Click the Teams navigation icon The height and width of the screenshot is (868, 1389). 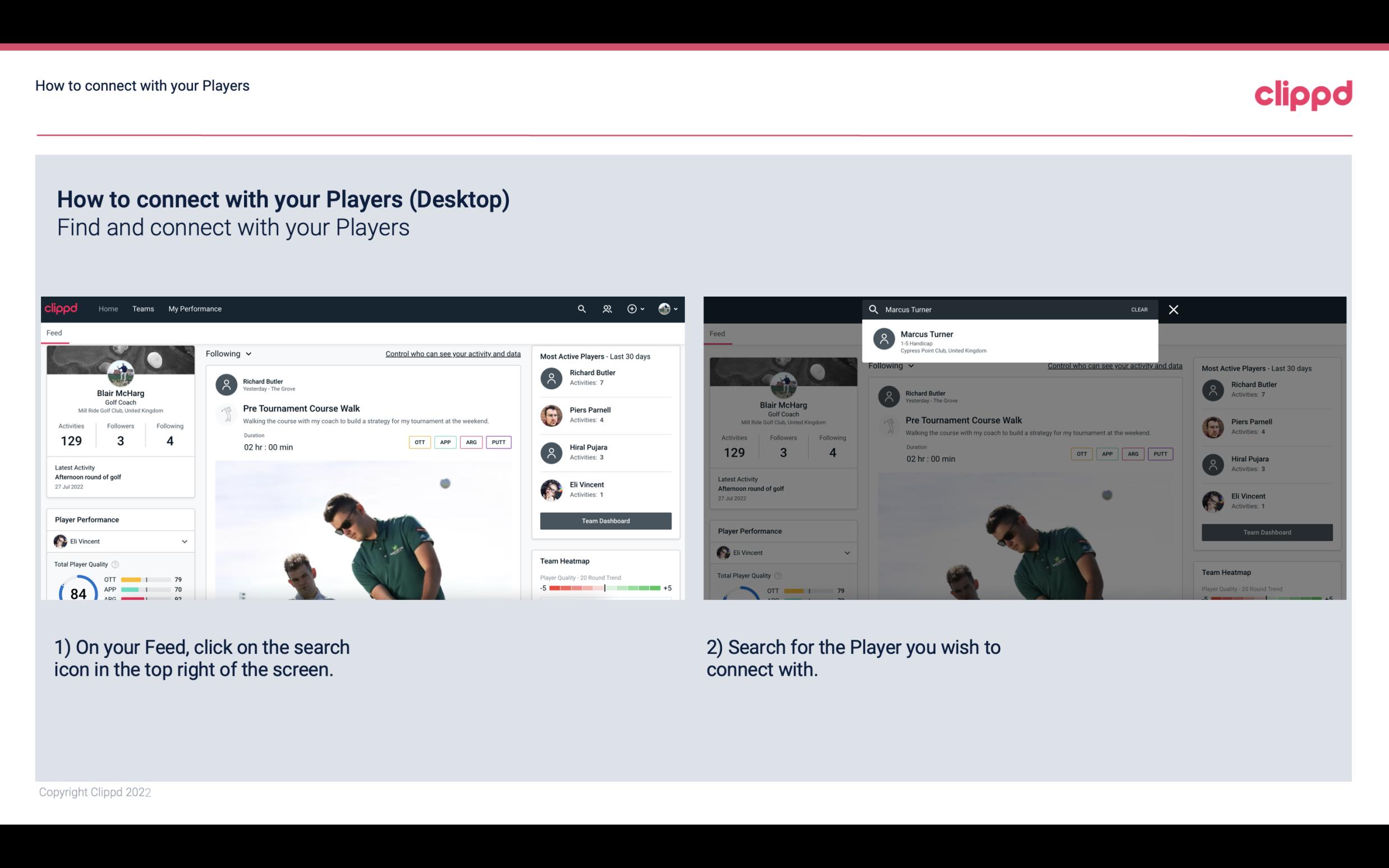click(144, 308)
